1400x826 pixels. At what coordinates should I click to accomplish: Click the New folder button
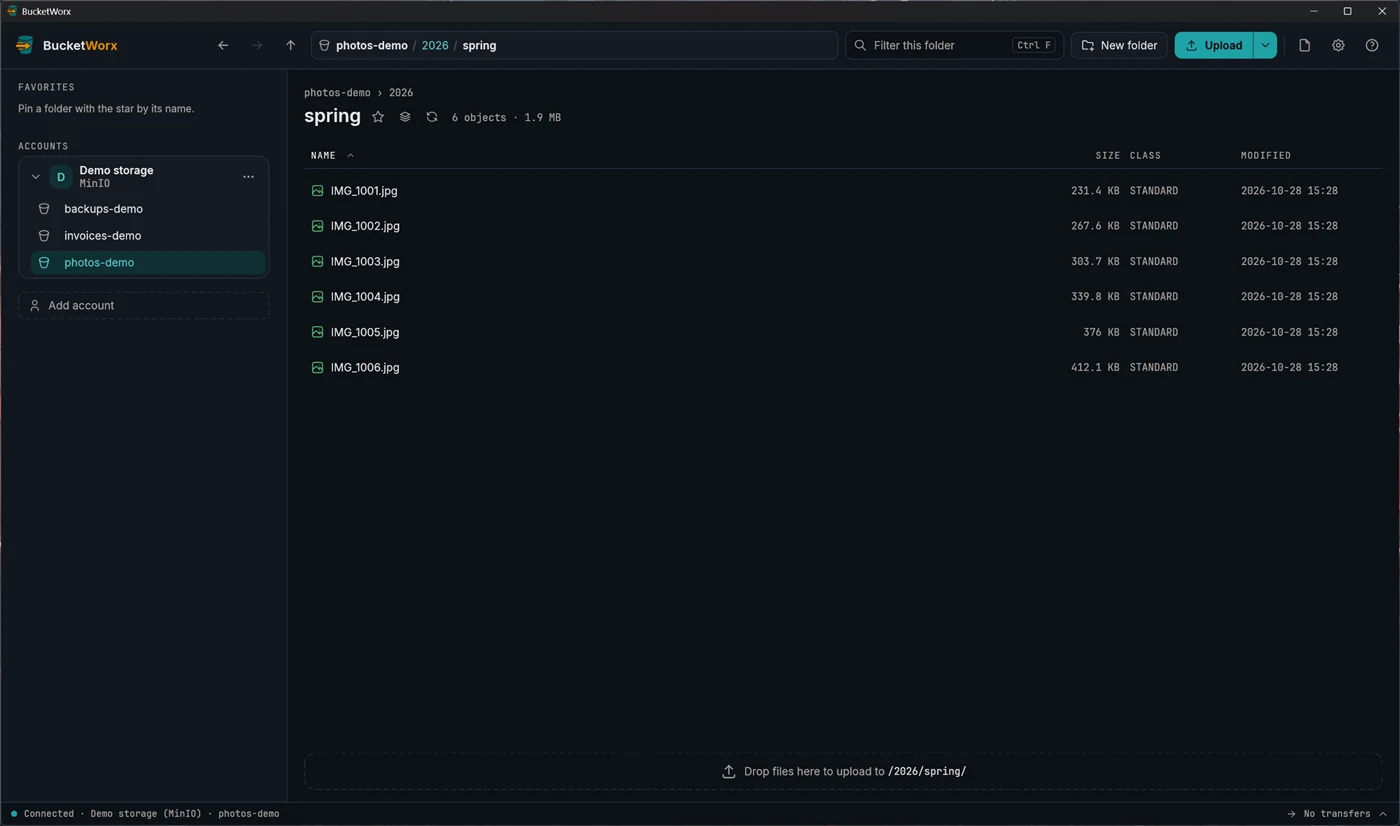[1119, 45]
